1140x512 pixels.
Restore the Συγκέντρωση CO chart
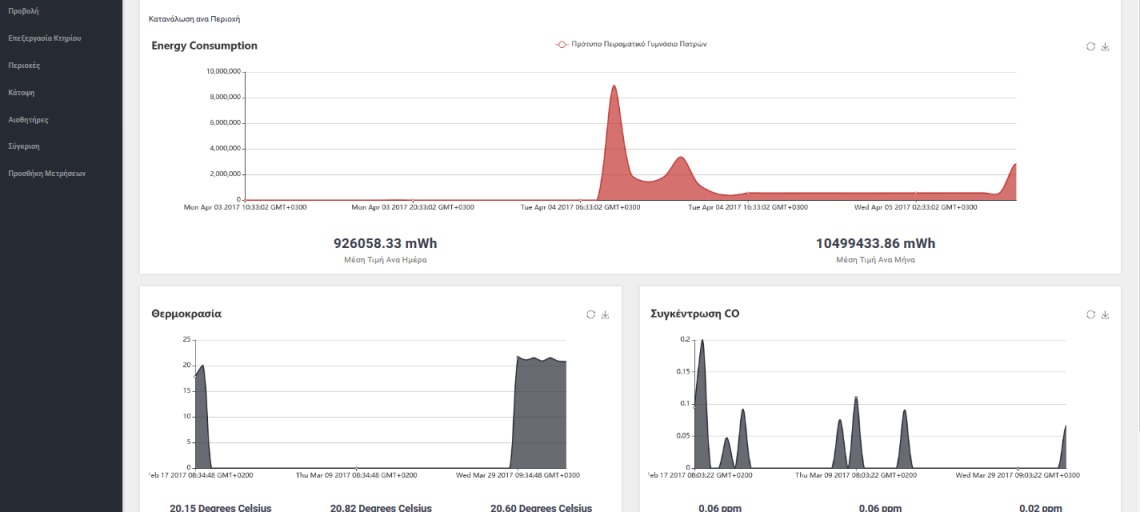tap(1091, 314)
